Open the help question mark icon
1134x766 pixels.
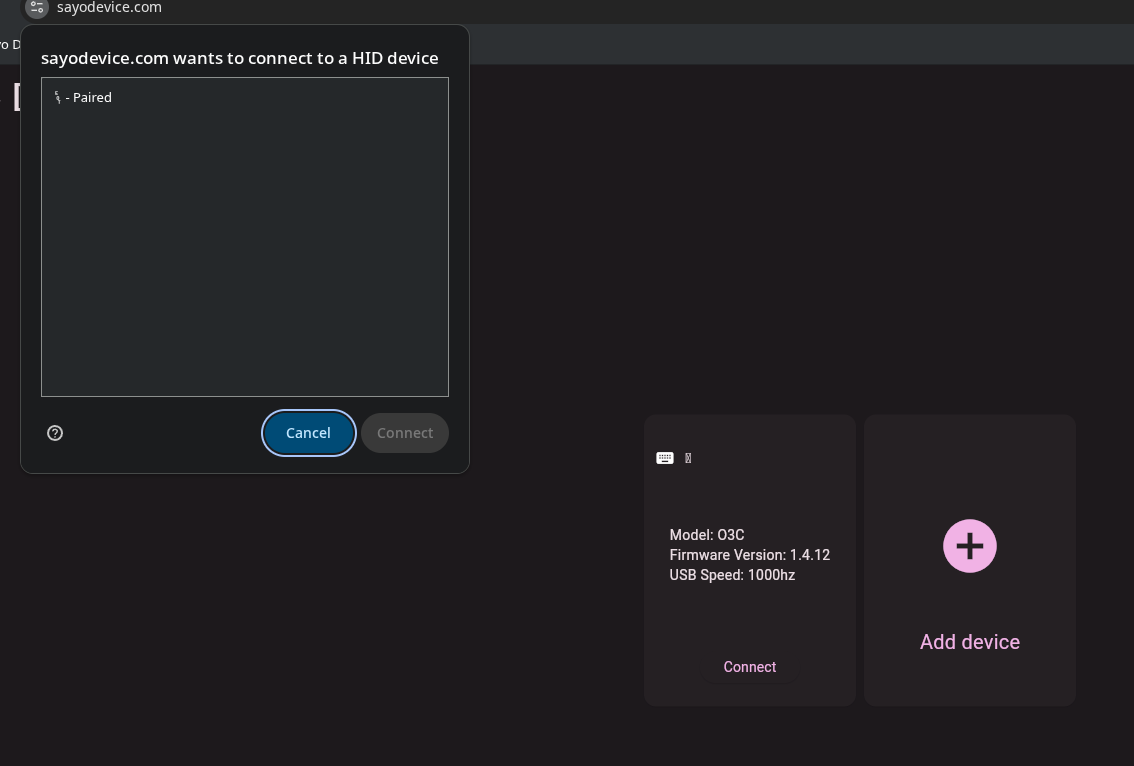click(x=55, y=433)
